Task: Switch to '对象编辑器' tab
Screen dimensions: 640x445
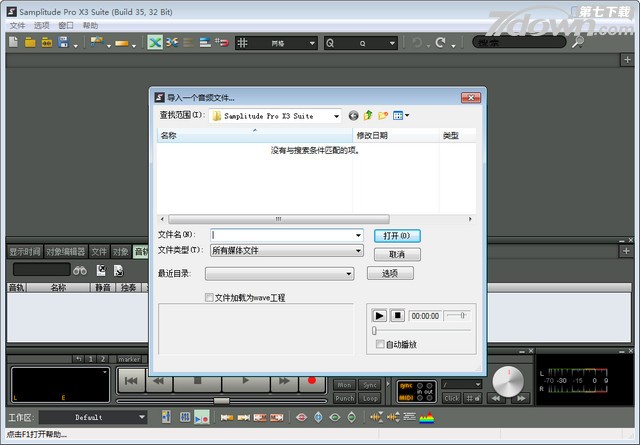Action: pyautogui.click(x=66, y=251)
